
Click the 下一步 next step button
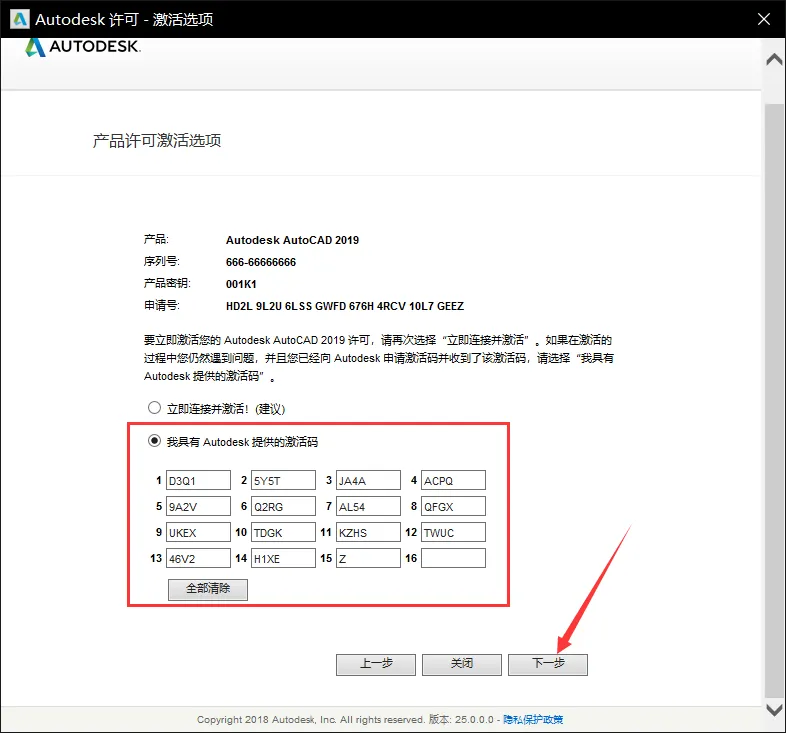click(548, 665)
